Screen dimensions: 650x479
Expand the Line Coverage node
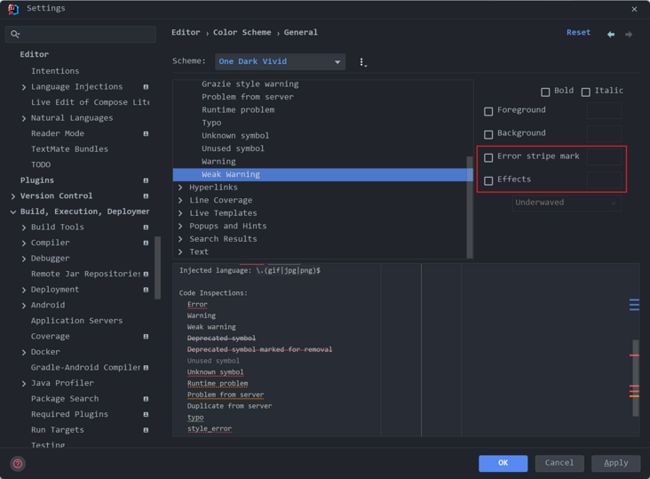(x=180, y=200)
